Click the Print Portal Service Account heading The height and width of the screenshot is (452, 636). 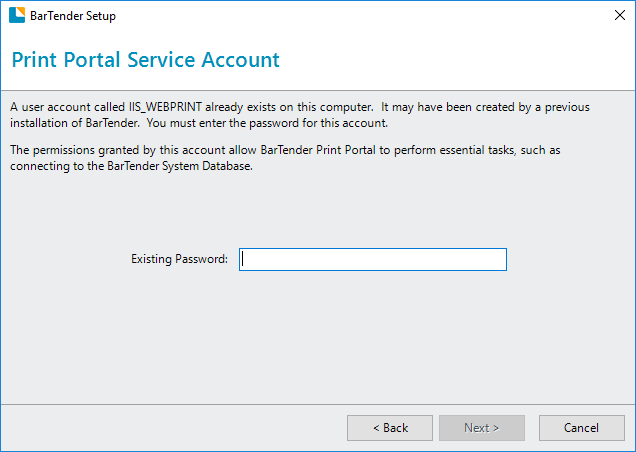click(146, 60)
